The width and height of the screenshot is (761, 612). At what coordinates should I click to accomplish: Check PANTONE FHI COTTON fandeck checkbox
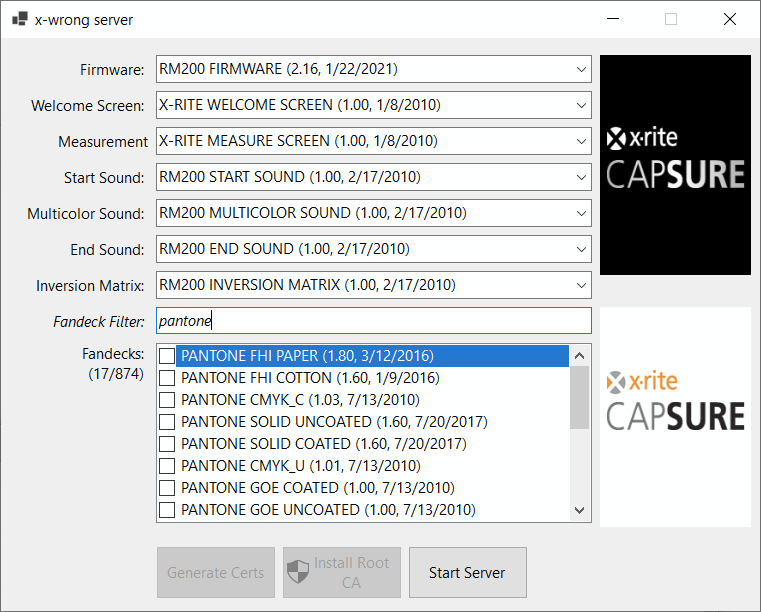pos(167,378)
